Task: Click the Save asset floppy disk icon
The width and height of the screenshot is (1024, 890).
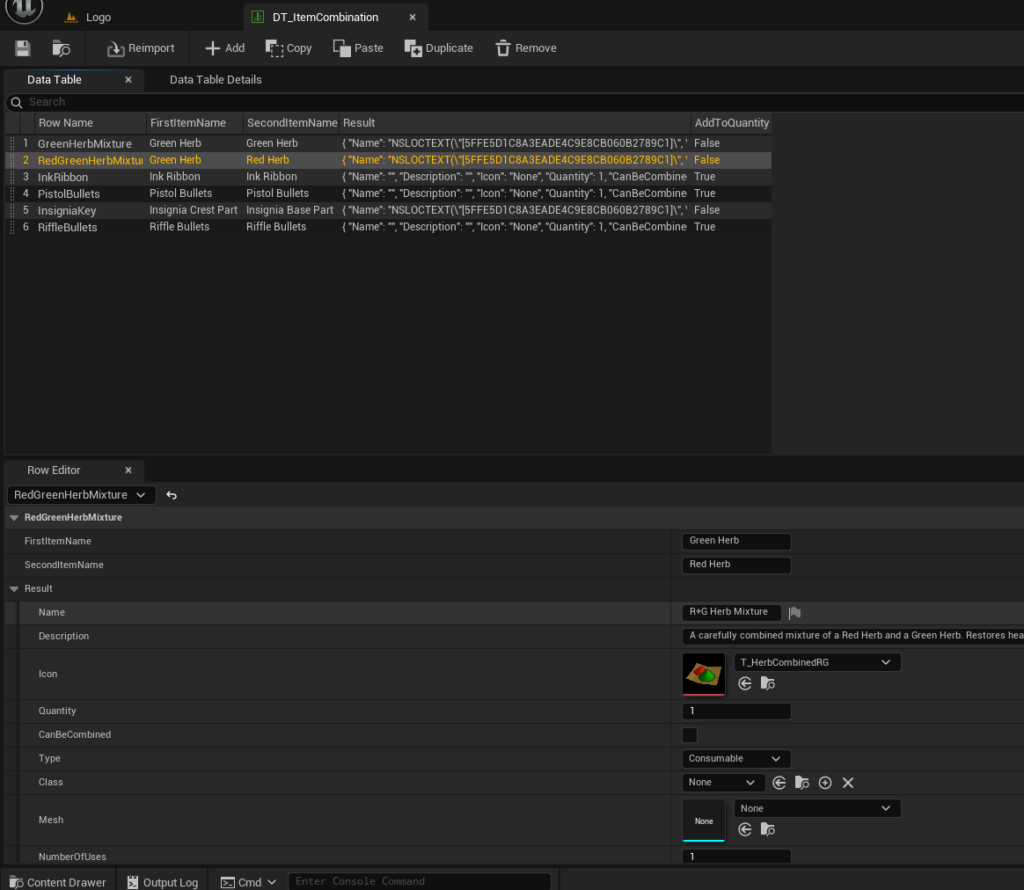Action: tap(22, 48)
